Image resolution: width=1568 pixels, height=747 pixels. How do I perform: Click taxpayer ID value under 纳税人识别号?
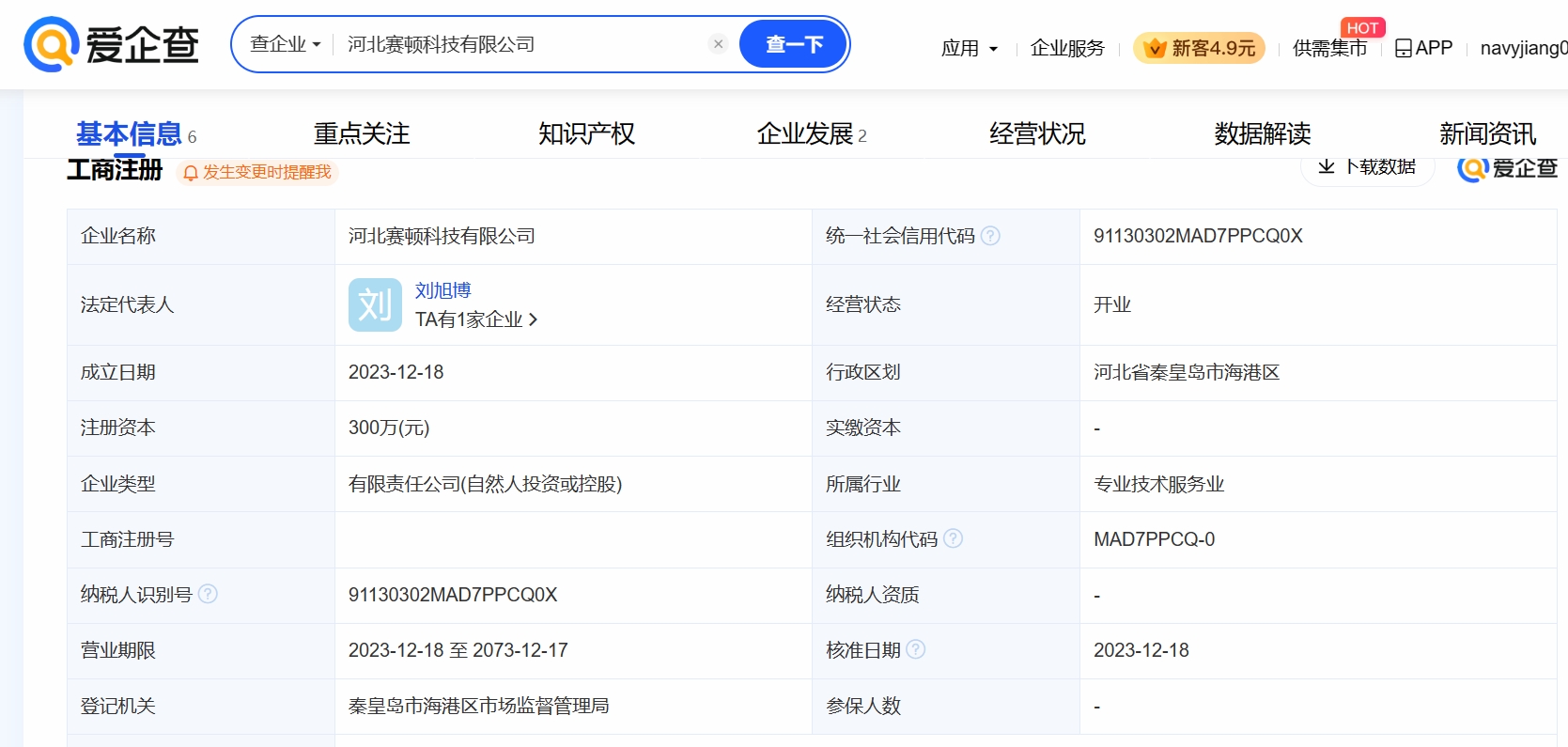[x=453, y=595]
